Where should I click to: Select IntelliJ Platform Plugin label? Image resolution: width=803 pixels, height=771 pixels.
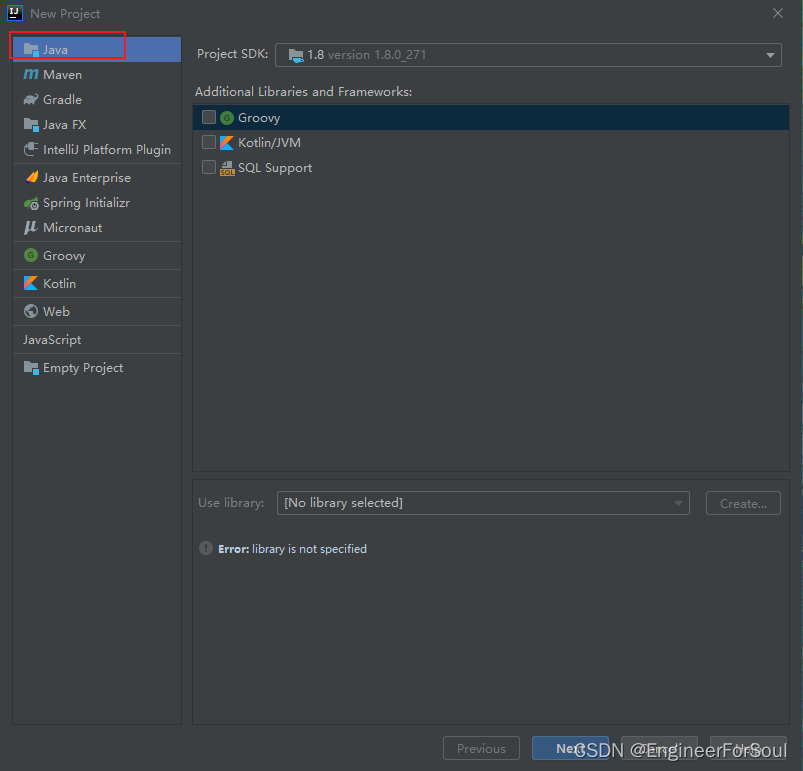click(107, 149)
